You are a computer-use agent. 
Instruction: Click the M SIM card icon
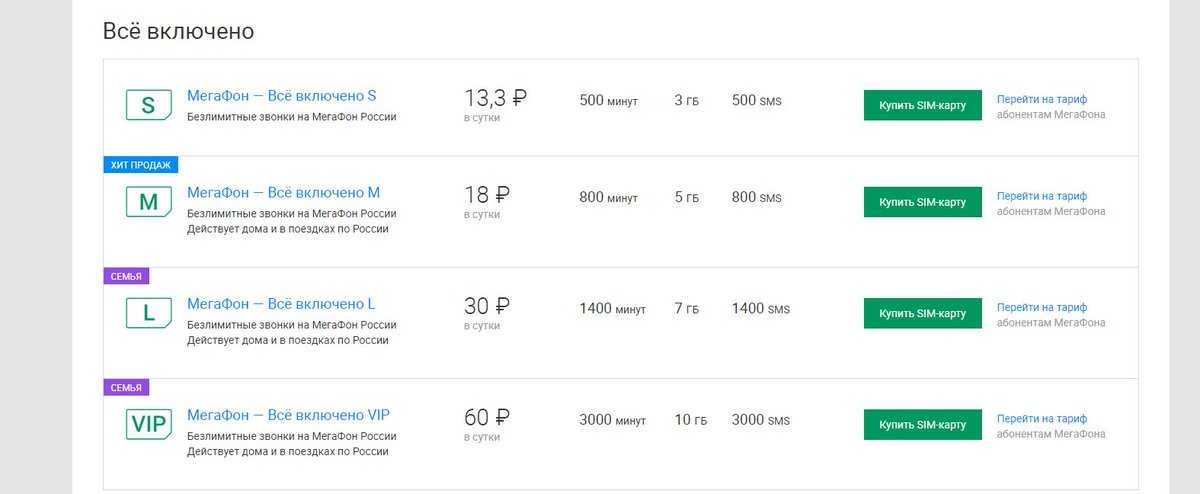point(148,202)
